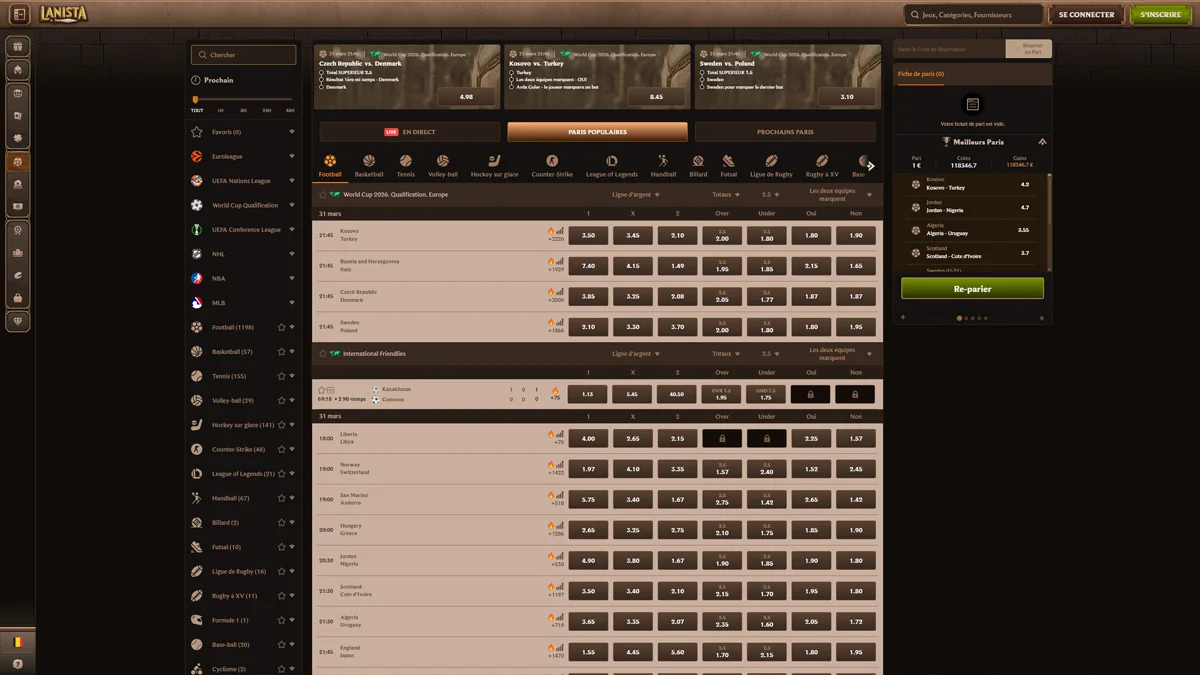This screenshot has width=1200, height=675.
Task: Switch to the PROCHAINS PARIS tab
Action: (x=785, y=132)
